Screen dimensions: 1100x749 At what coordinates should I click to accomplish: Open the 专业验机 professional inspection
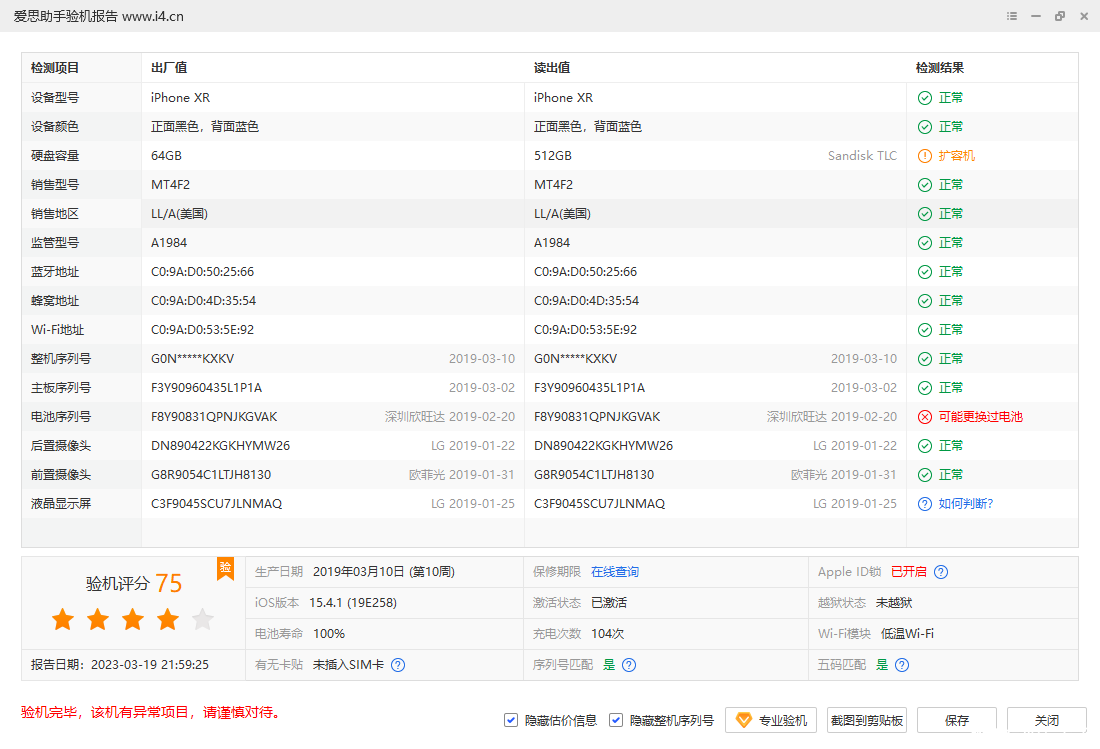(771, 720)
